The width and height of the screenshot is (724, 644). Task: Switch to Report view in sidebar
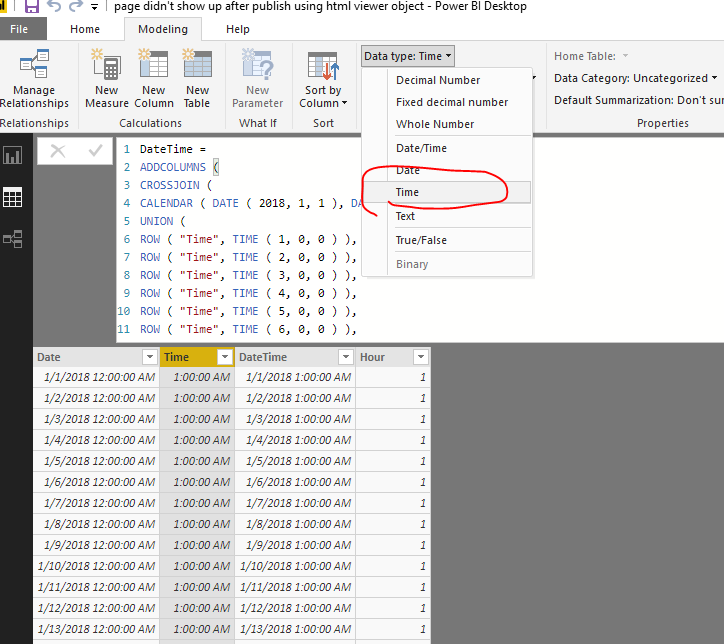tap(12, 155)
